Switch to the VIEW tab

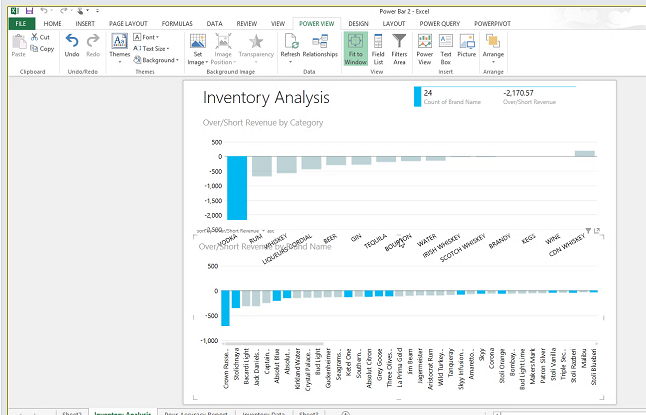click(278, 23)
